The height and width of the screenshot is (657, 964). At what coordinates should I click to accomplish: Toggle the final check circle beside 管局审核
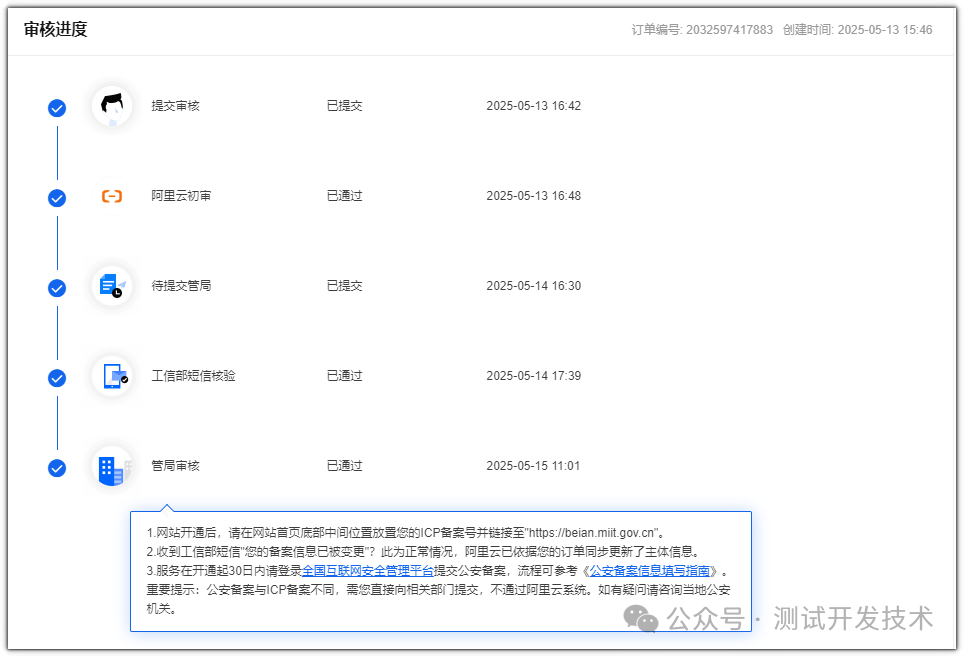click(57, 467)
